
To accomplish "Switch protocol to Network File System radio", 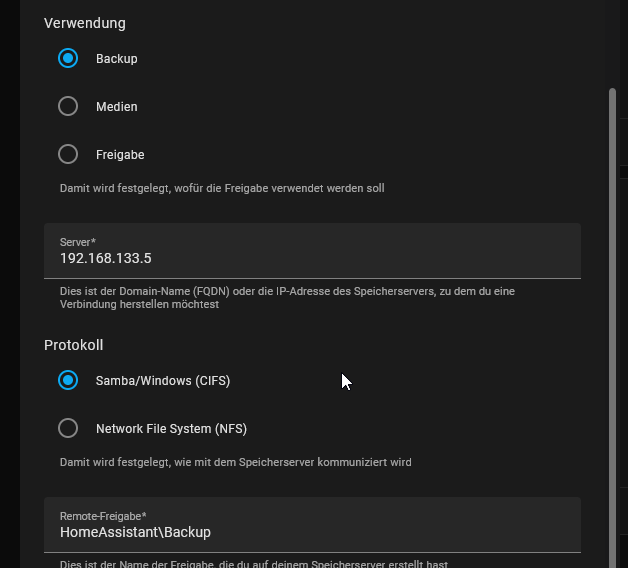I will 68,429.
